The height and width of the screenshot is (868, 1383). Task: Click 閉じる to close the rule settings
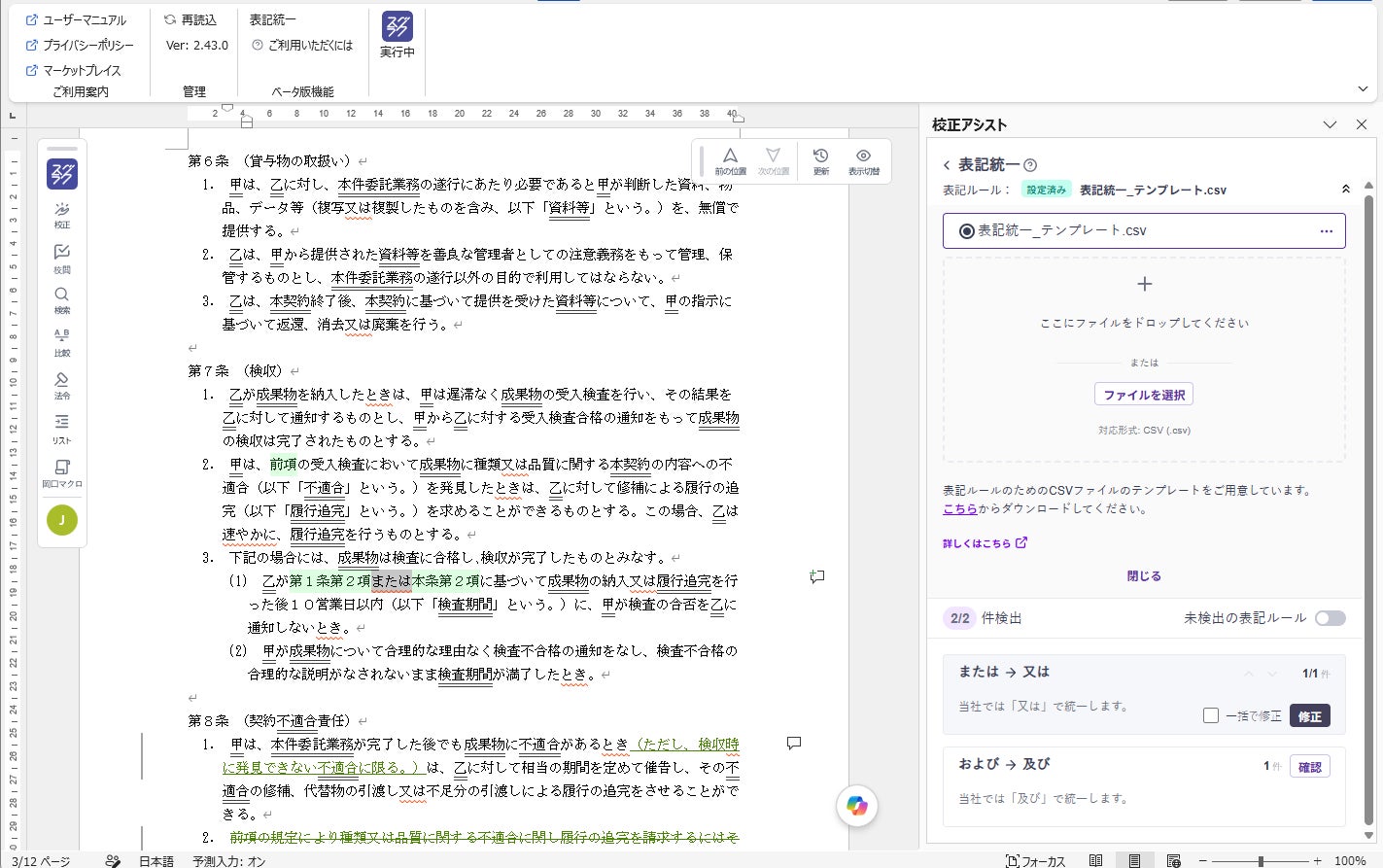pos(1144,576)
